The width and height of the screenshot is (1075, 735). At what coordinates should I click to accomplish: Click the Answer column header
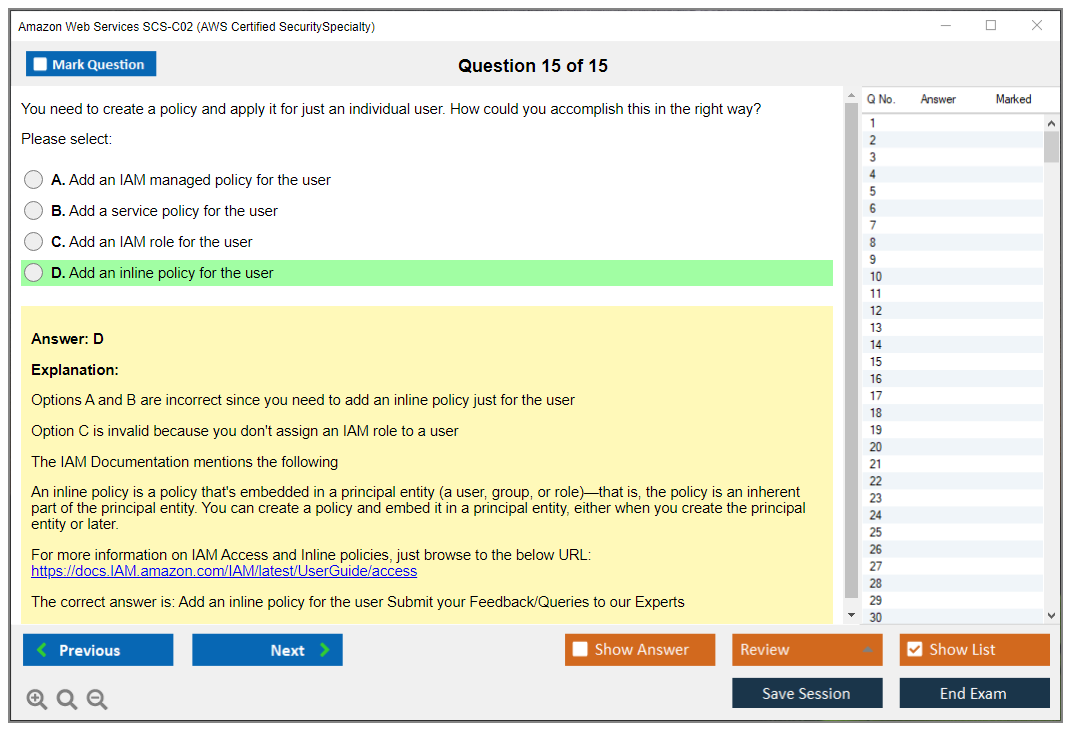pos(938,99)
